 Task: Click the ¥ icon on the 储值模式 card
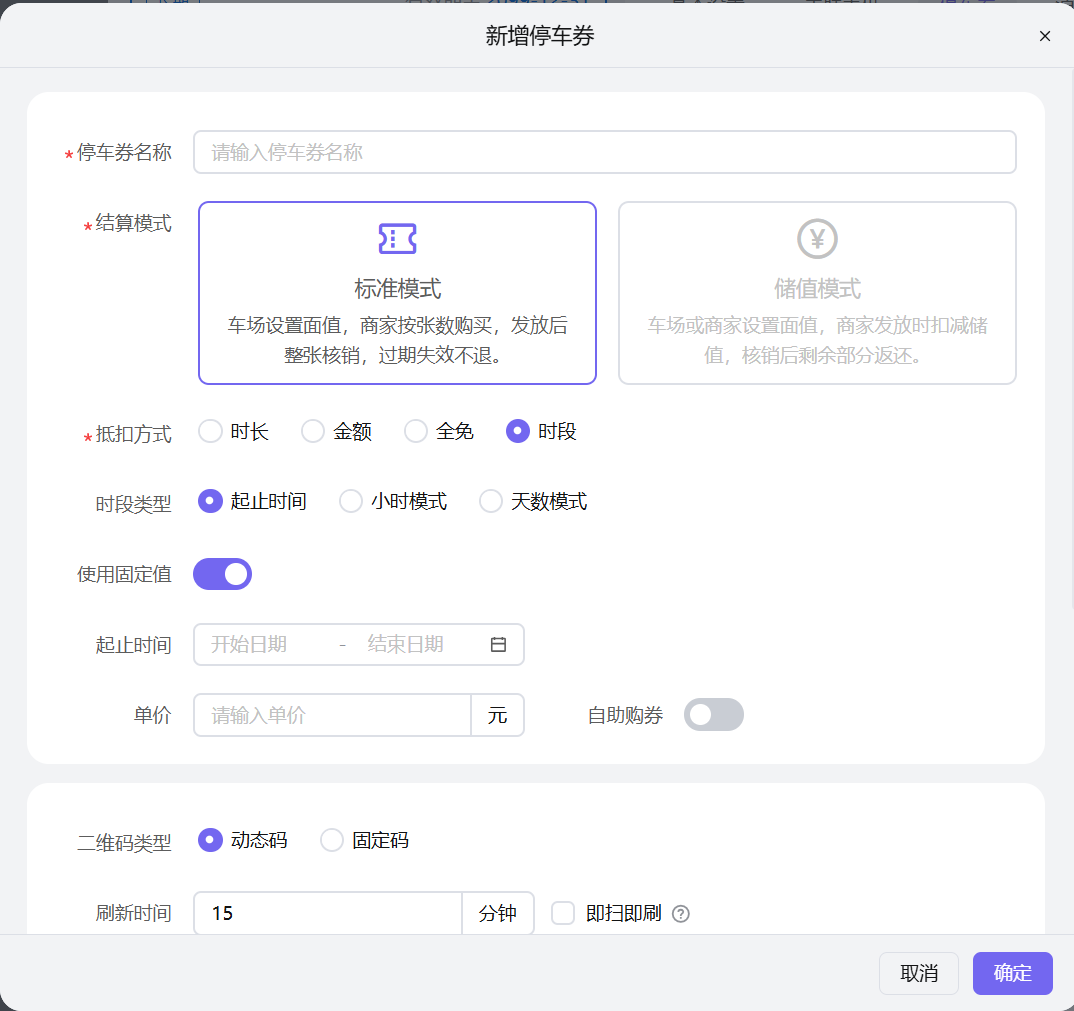click(x=816, y=239)
